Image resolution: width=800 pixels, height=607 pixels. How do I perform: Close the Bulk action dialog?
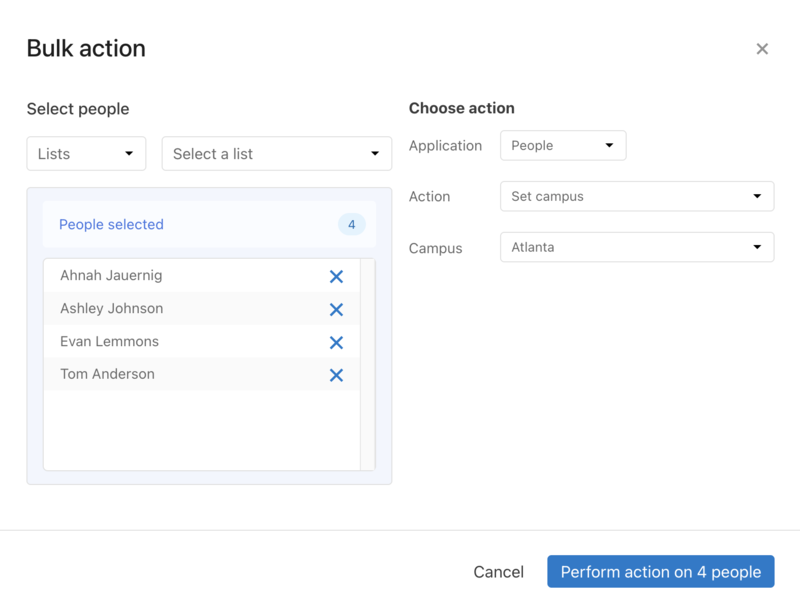(762, 49)
